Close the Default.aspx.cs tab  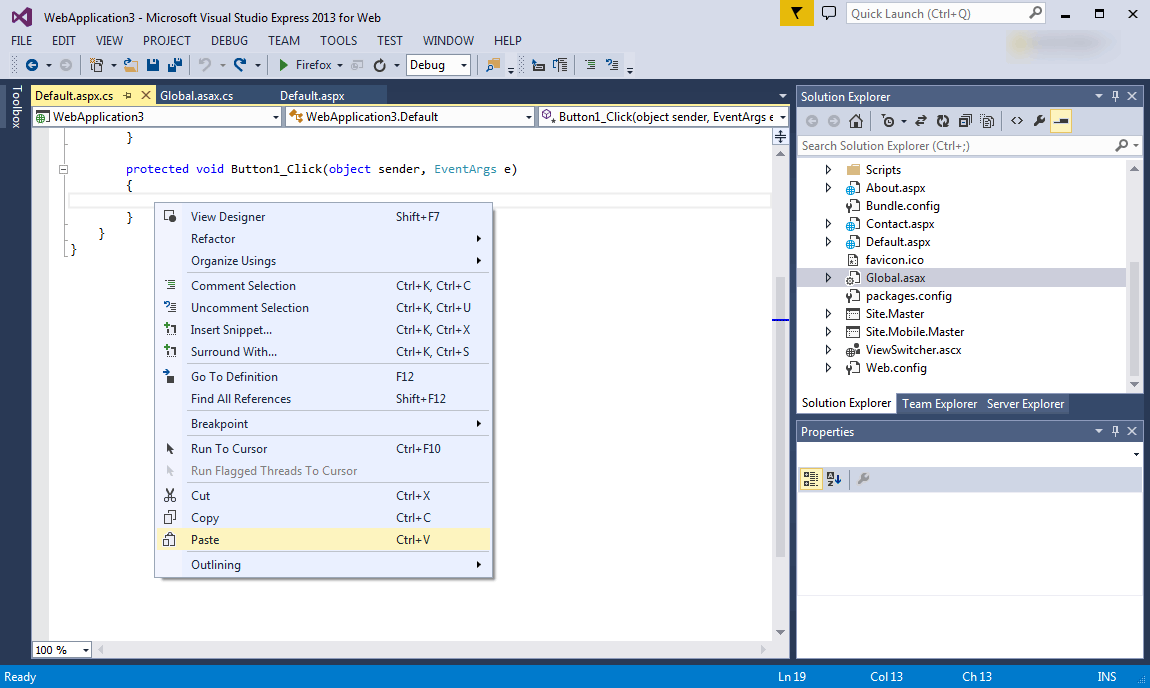pyautogui.click(x=146, y=95)
